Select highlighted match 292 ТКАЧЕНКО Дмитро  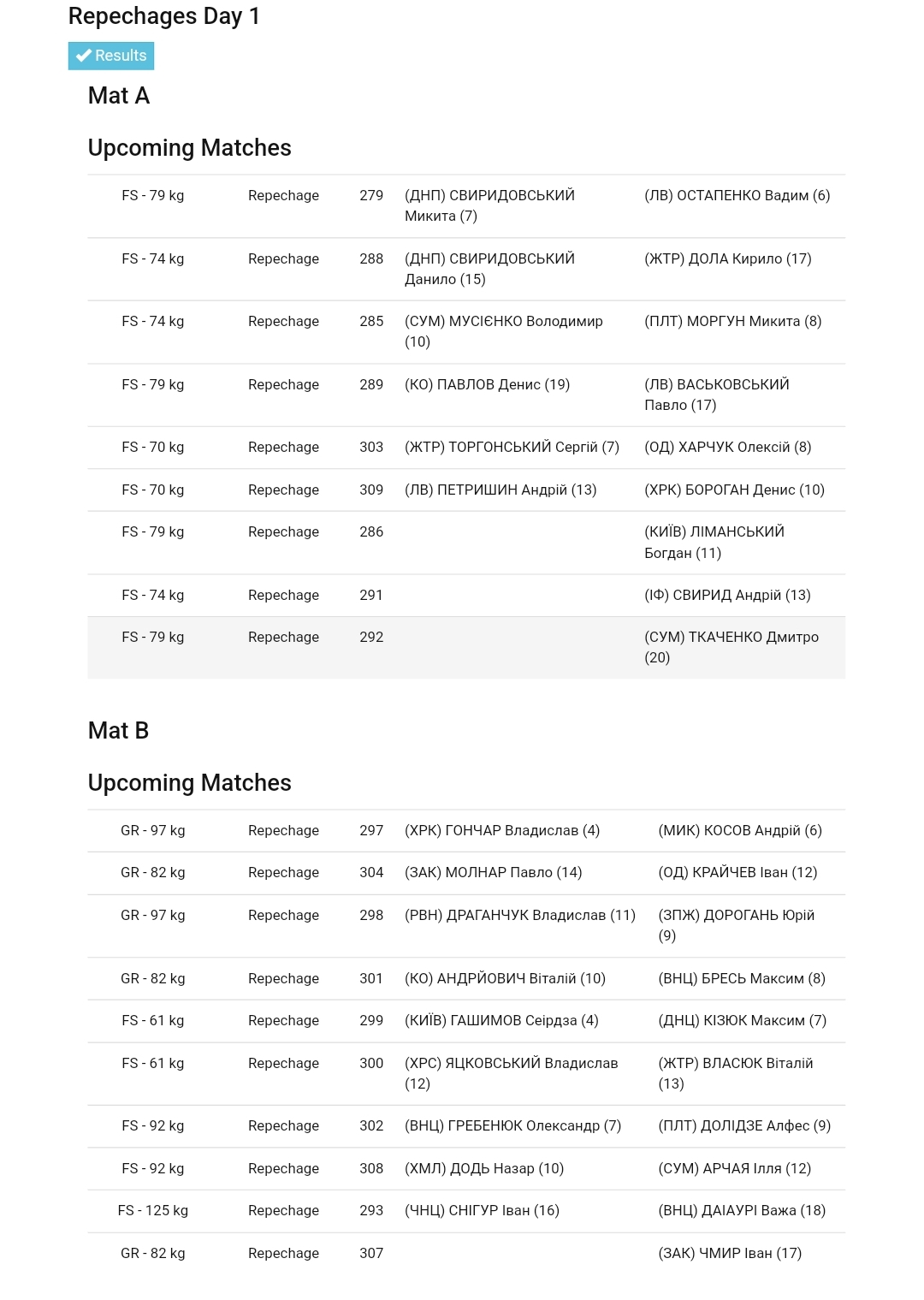tap(466, 648)
